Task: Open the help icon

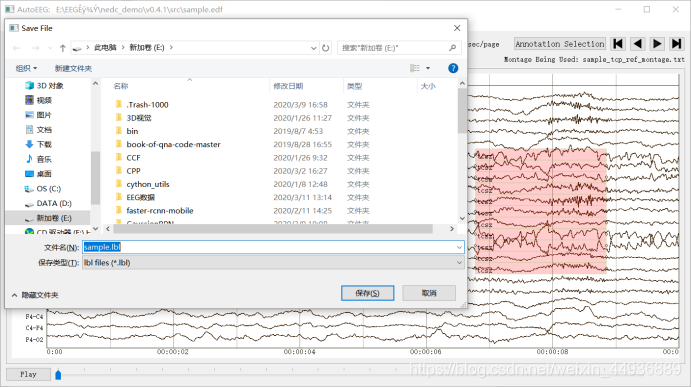Action: tap(453, 68)
